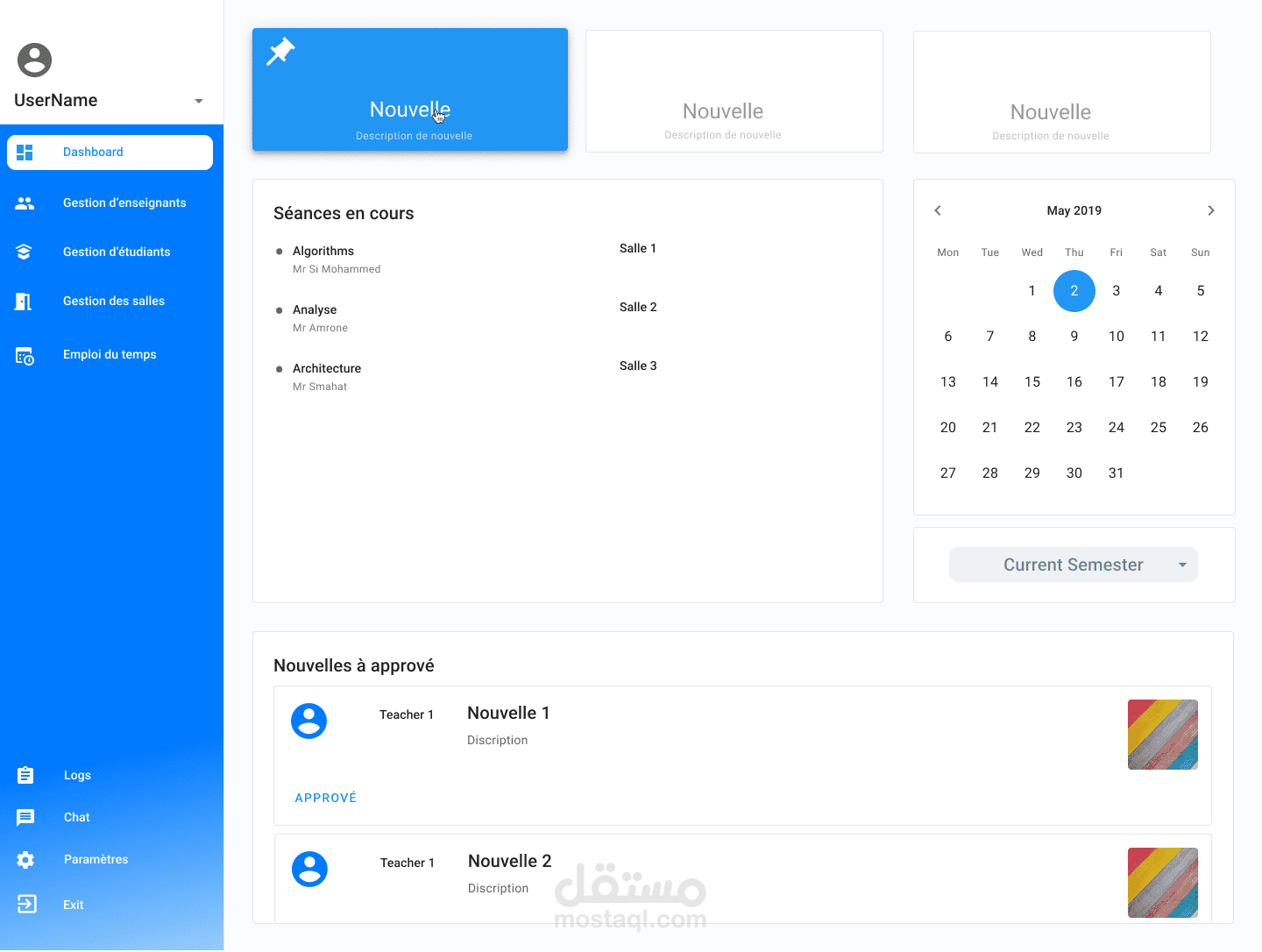This screenshot has height=952, width=1262.
Task: Open Emploi du temps
Action: pos(110,355)
